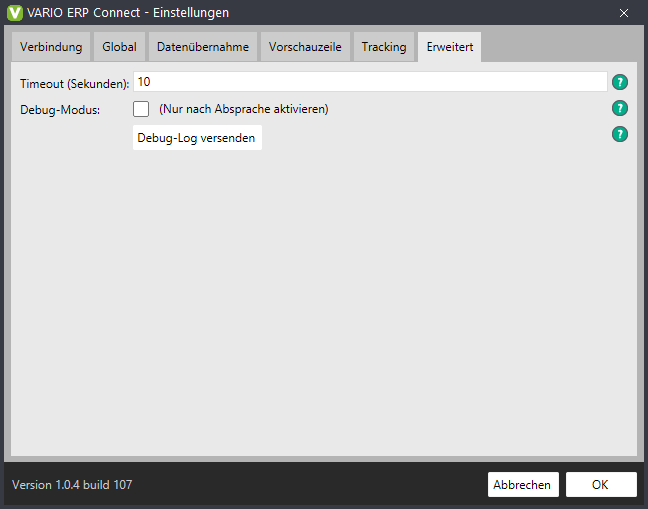The height and width of the screenshot is (509, 648).
Task: Go to the Datenübernahme tab
Action: [x=203, y=47]
